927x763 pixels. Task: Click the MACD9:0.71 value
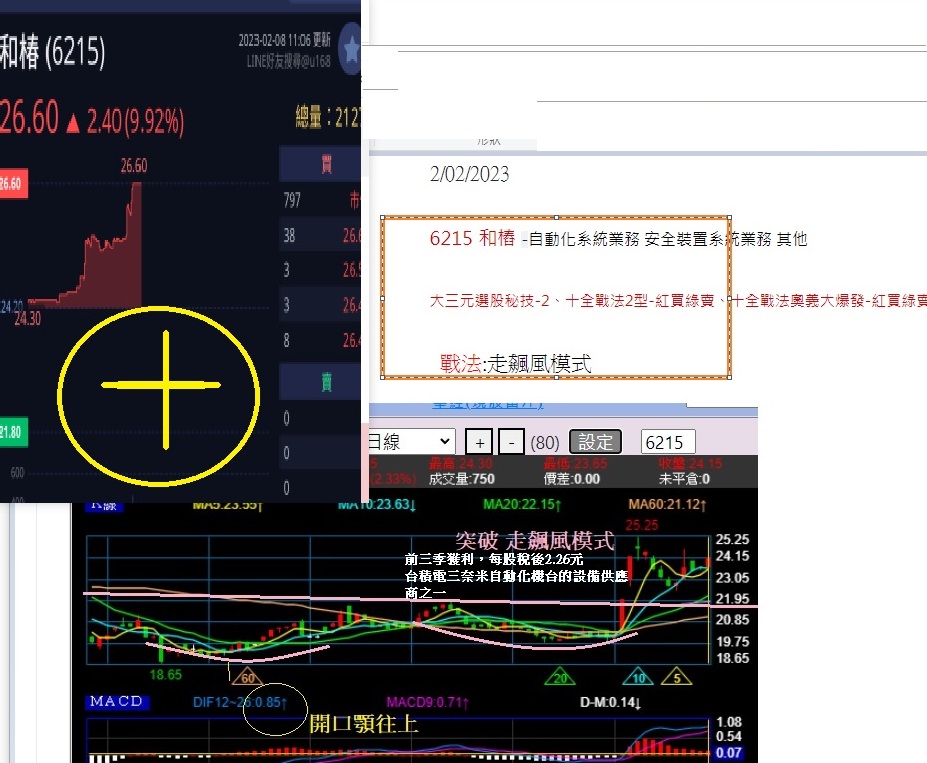(427, 702)
